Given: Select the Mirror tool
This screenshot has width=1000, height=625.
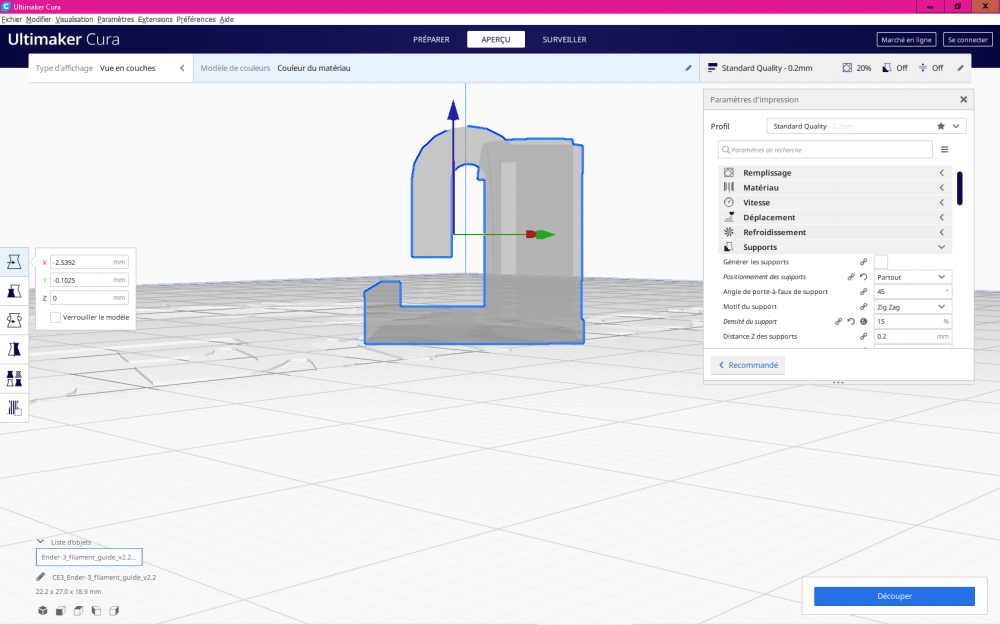Looking at the screenshot, I should tap(14, 349).
